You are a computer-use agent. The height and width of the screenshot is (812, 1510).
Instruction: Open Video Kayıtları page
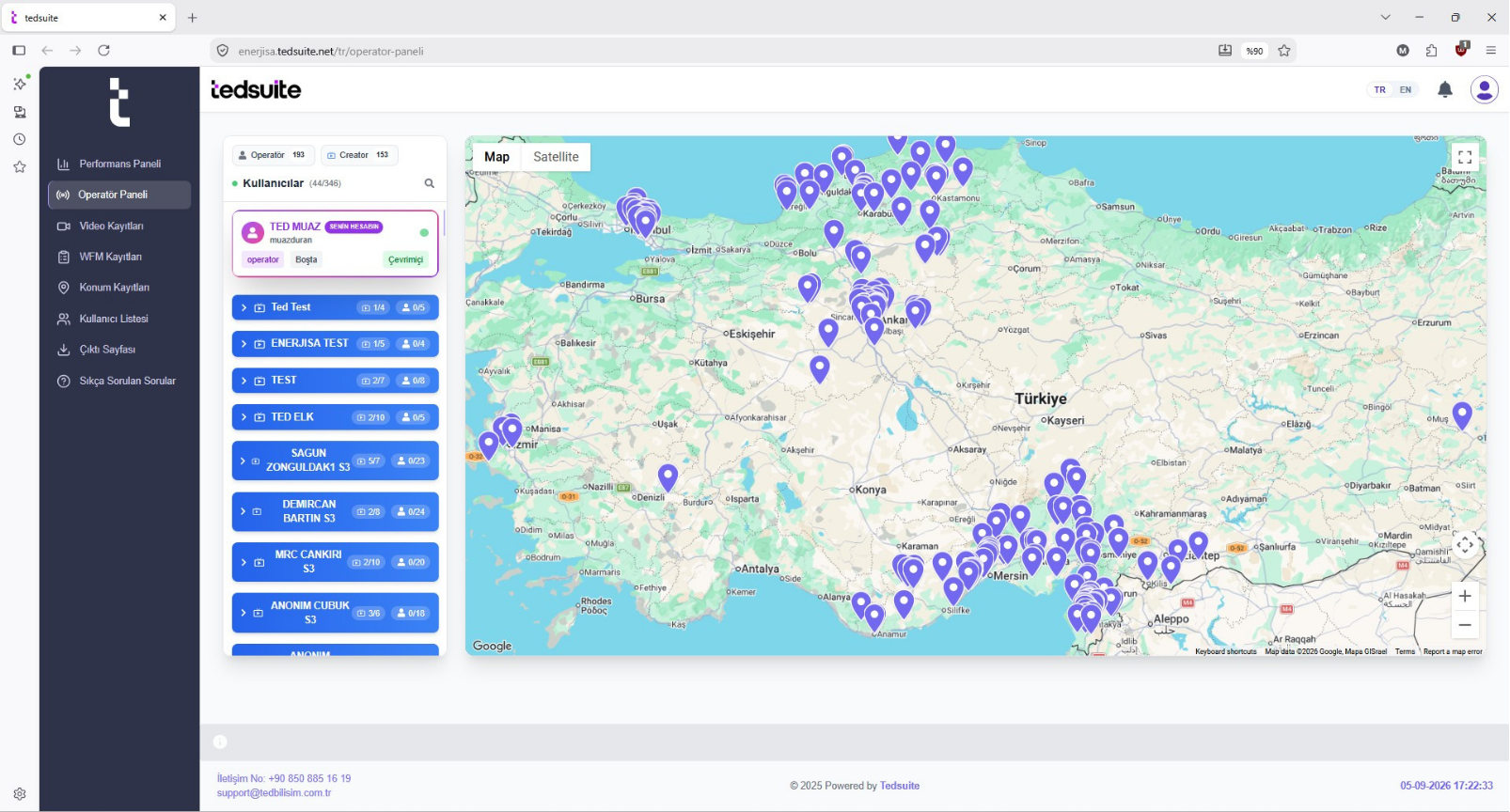point(119,226)
